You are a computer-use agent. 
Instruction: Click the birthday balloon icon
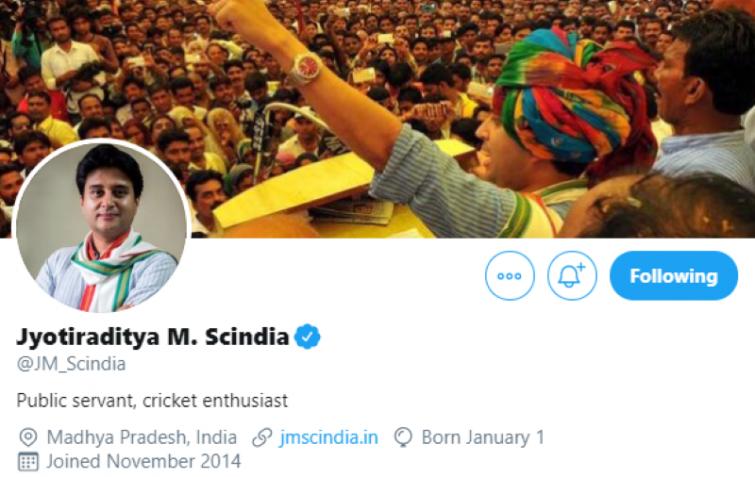tap(403, 437)
